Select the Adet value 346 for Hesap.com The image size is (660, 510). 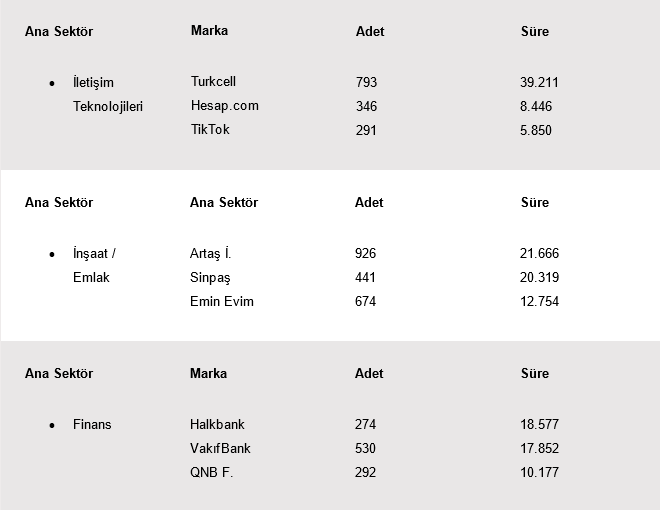366,106
